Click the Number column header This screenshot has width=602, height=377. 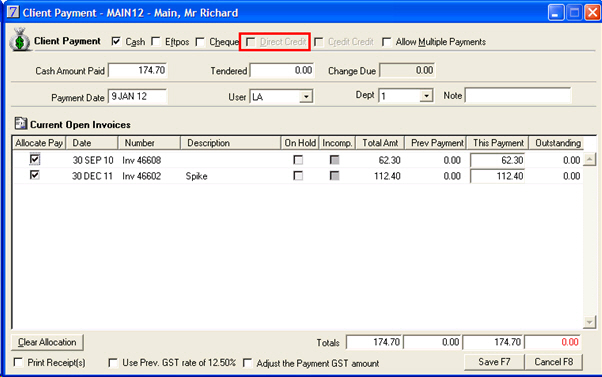click(149, 143)
